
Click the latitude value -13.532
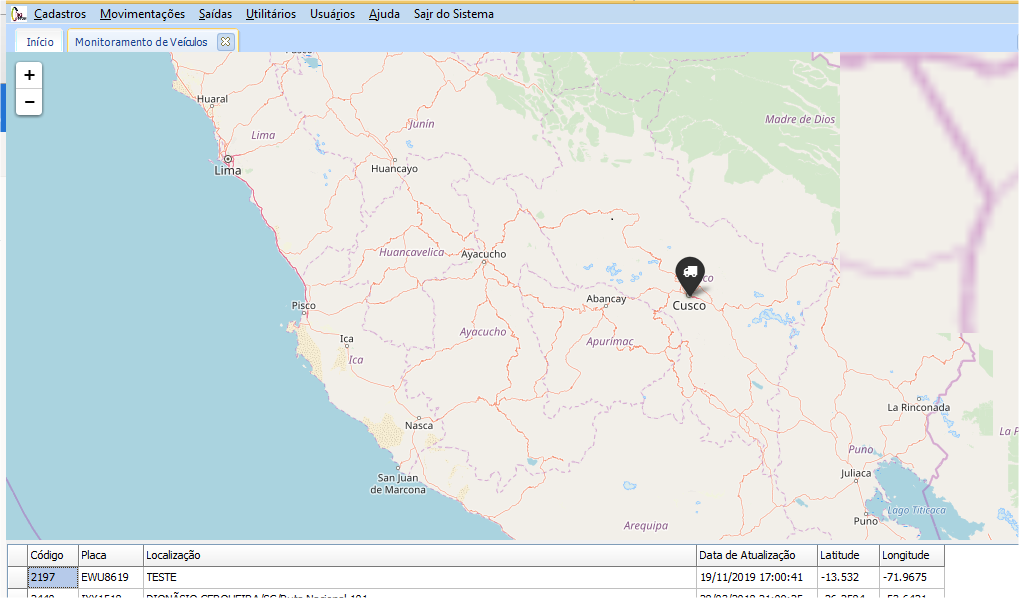[x=848, y=577]
